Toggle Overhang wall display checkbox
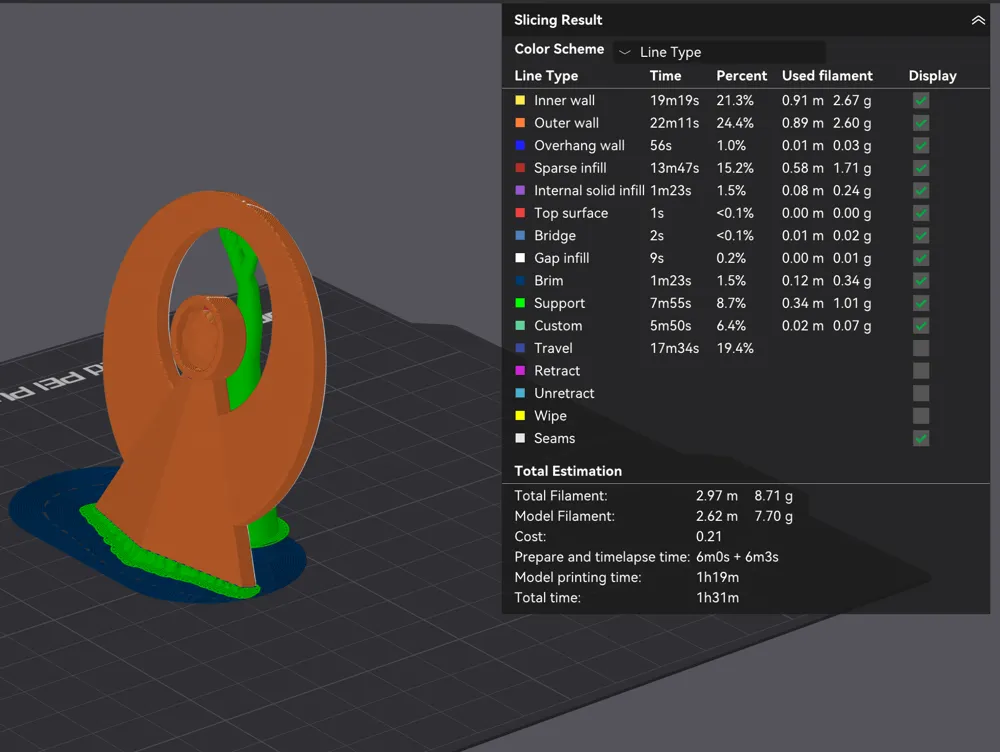1000x752 pixels. pyautogui.click(x=920, y=145)
